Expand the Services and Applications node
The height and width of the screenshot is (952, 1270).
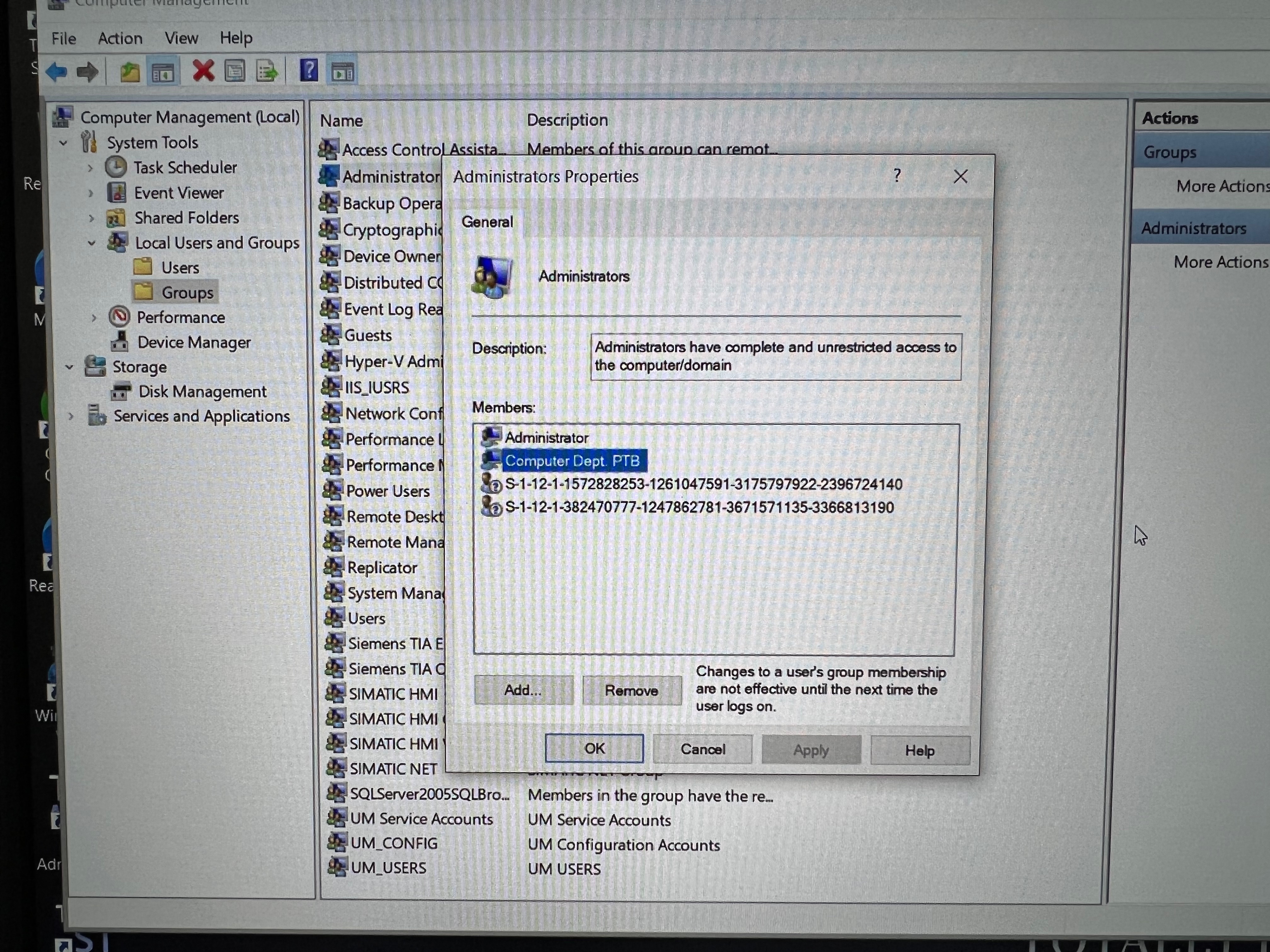71,416
